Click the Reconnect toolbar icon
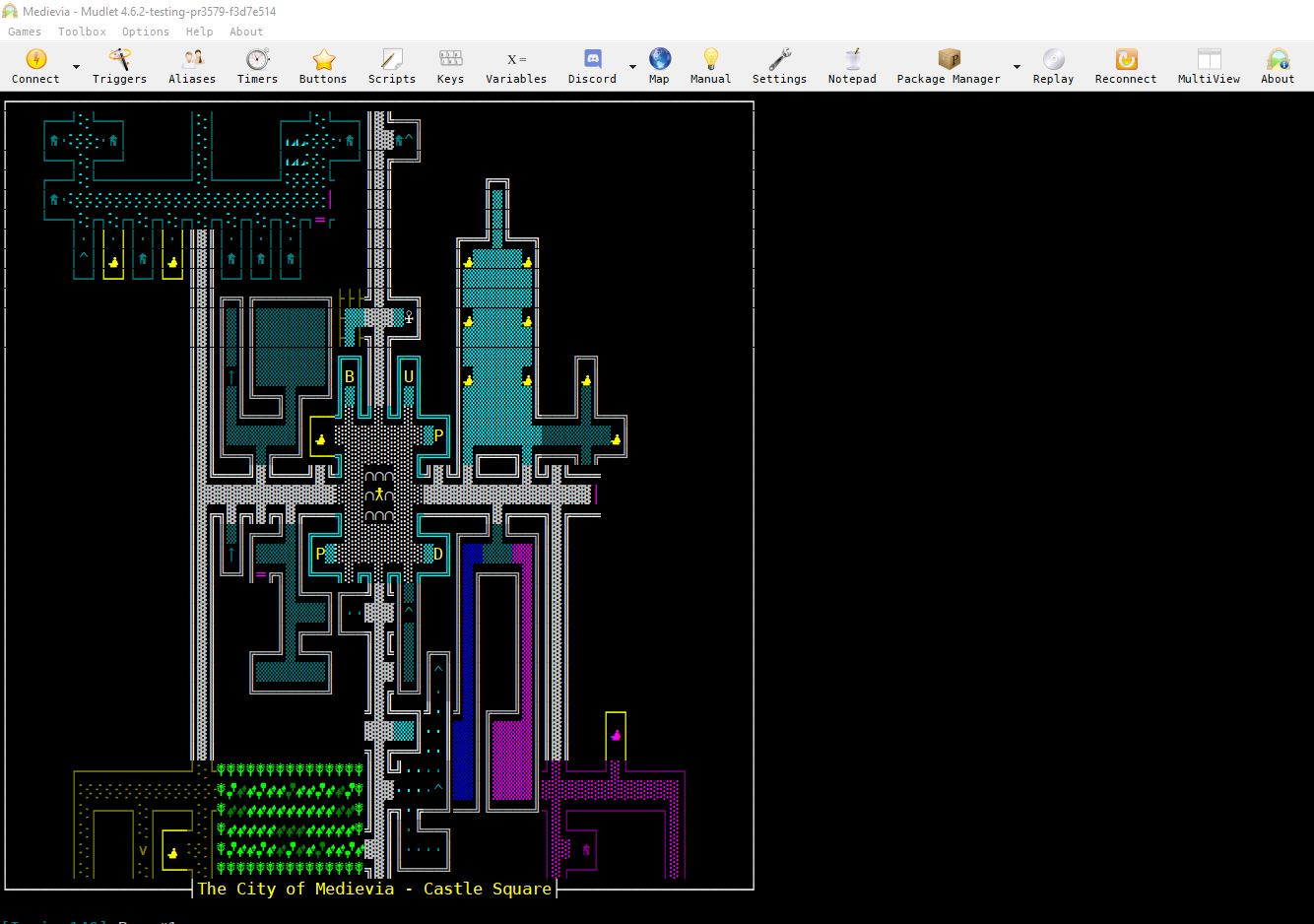 pos(1126,66)
